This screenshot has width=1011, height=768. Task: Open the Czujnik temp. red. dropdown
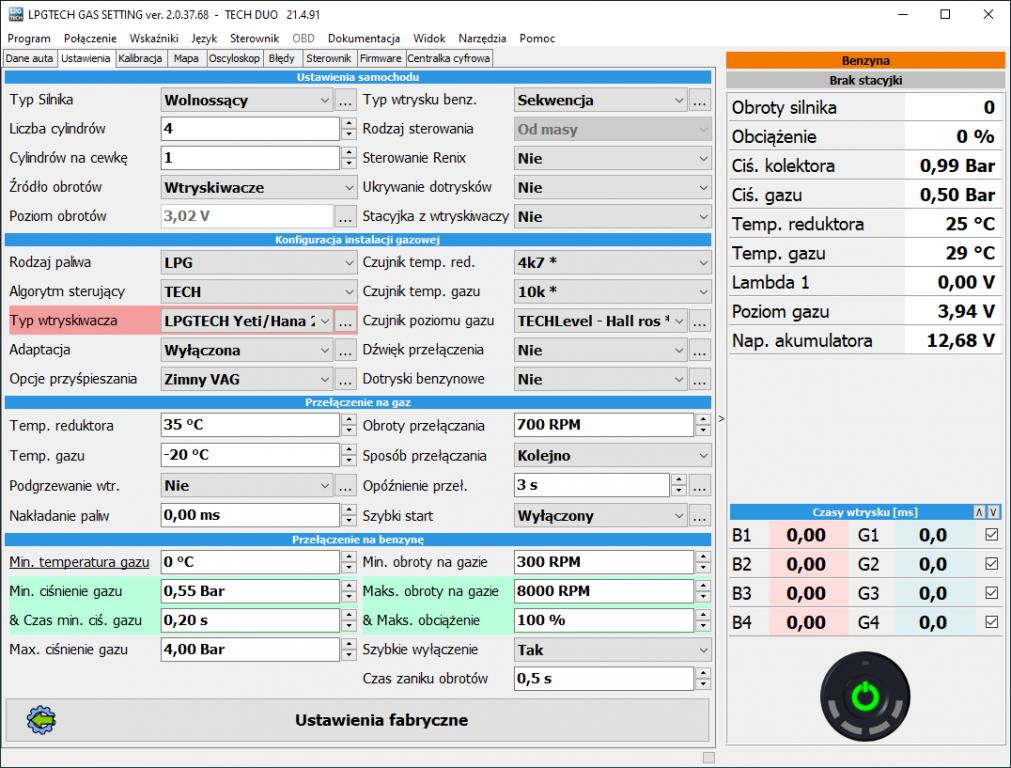tap(613, 263)
